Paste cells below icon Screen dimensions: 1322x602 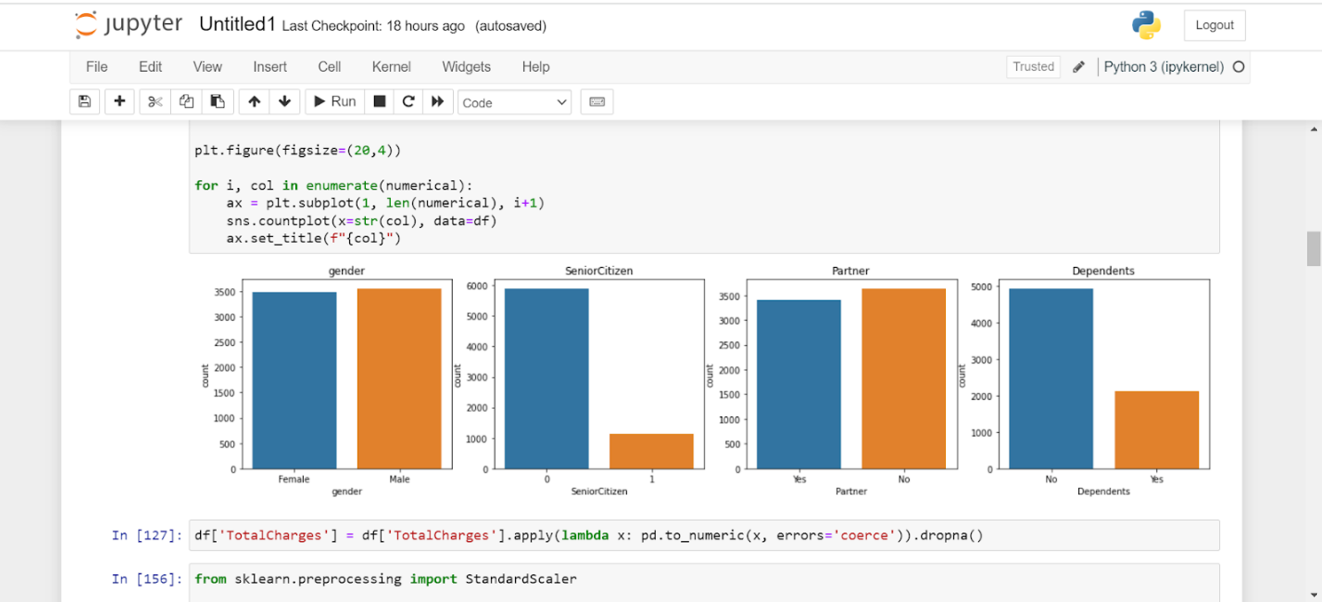click(216, 102)
